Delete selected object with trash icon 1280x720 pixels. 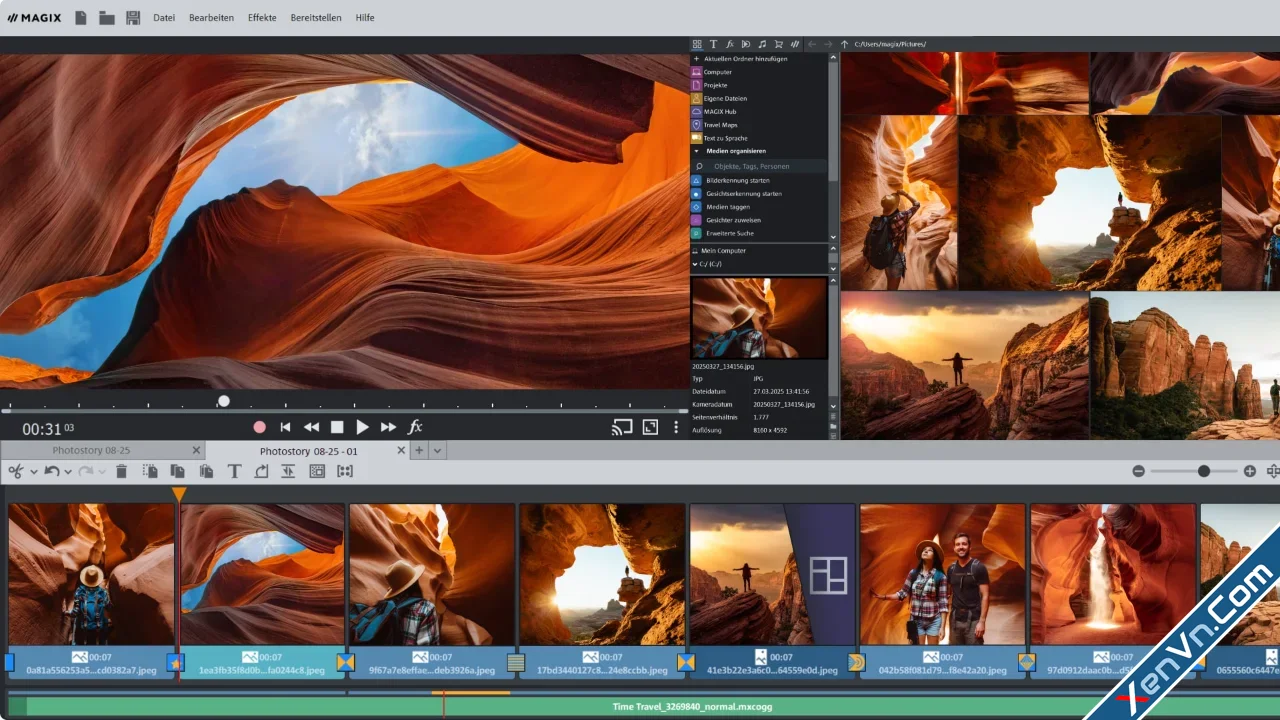122,471
